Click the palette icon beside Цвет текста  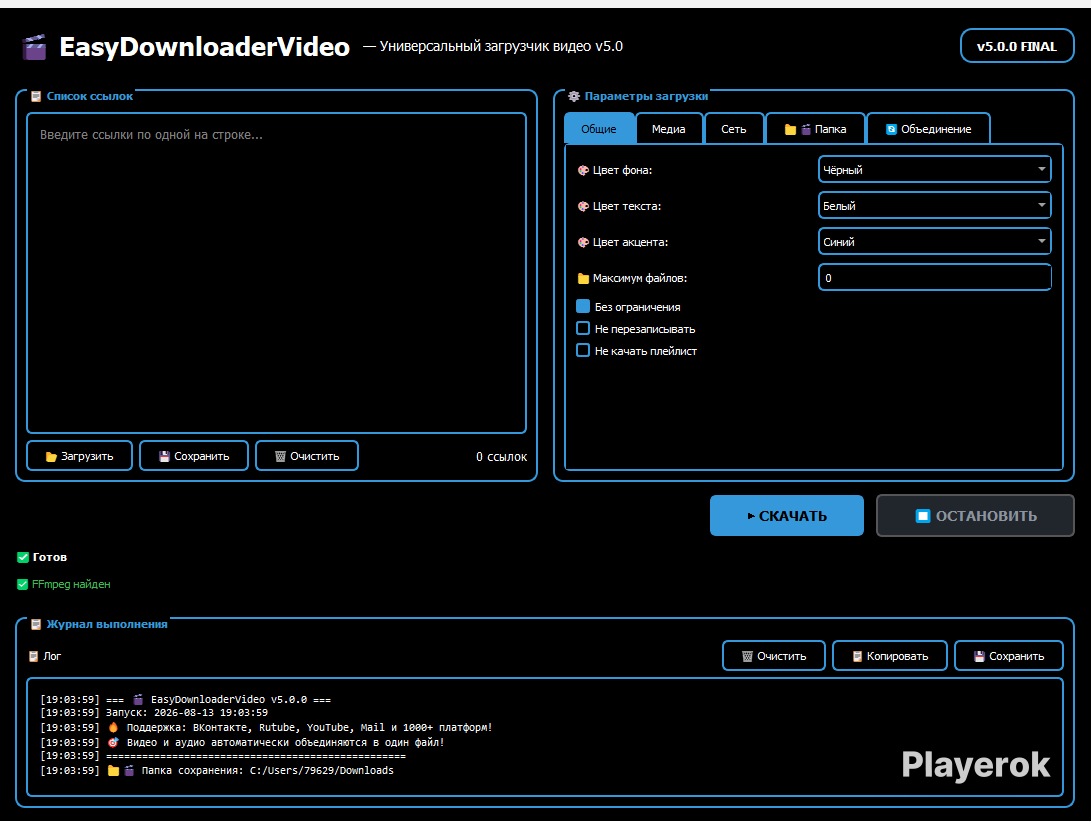[x=583, y=206]
